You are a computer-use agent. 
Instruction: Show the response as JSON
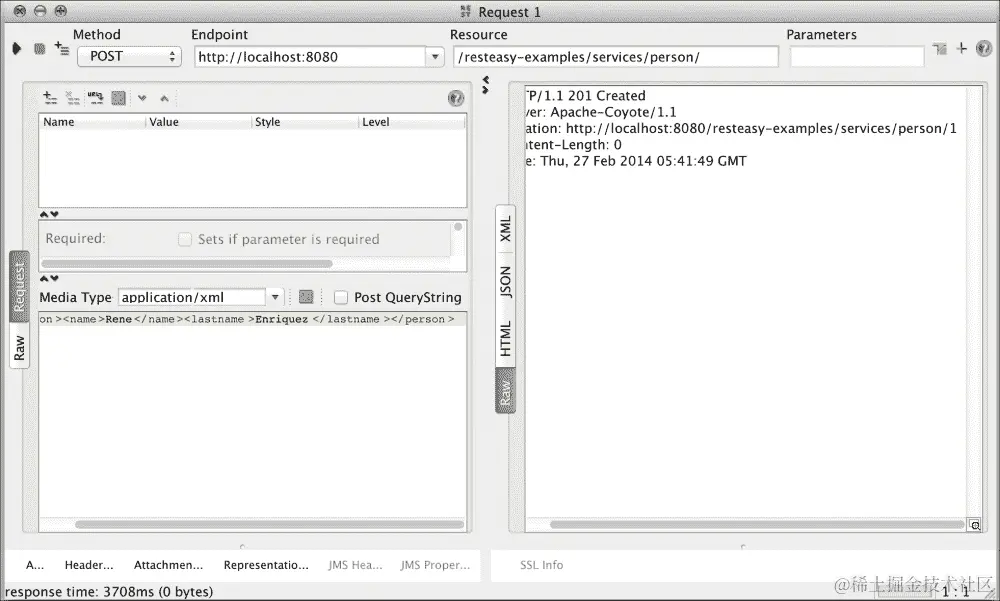[x=505, y=282]
